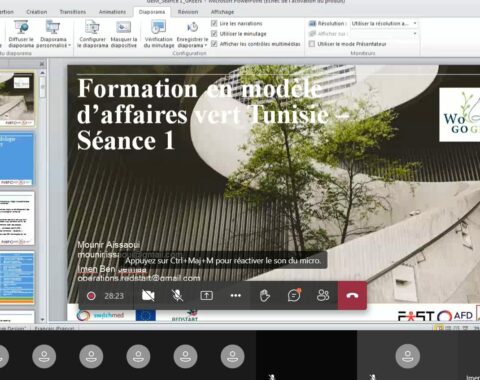480x380 pixels.
Task: Turn on the camera in call bar
Action: click(x=148, y=295)
